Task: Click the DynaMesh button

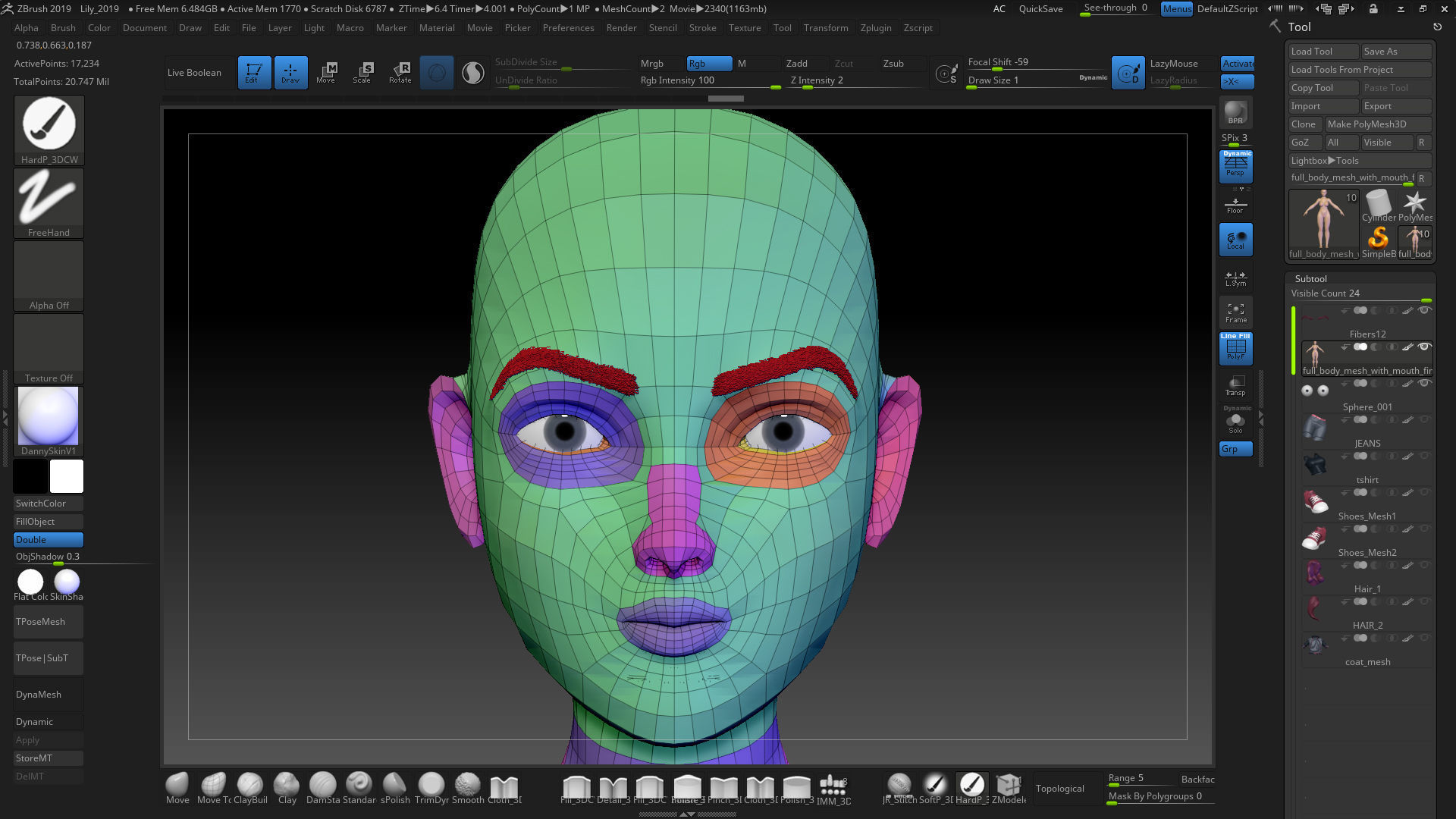Action: [x=49, y=695]
